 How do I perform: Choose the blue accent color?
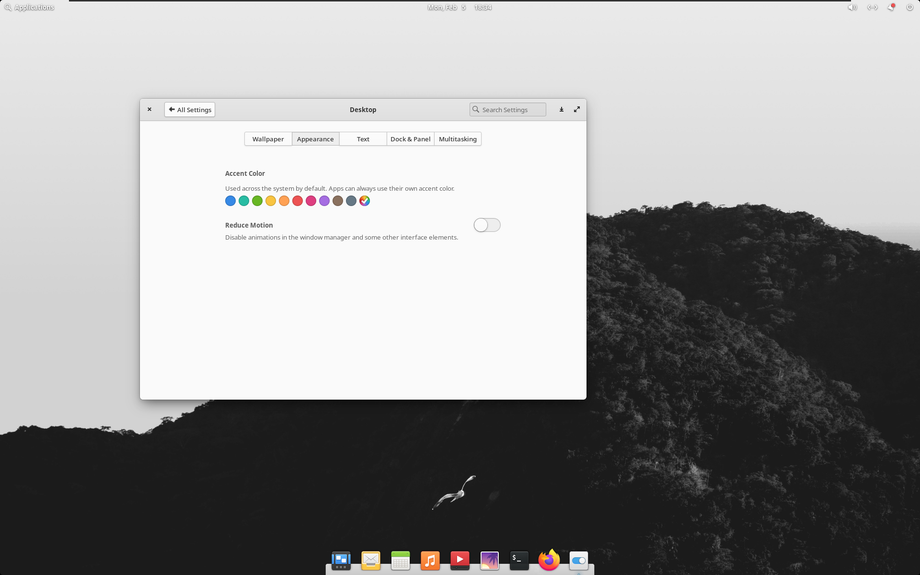pyautogui.click(x=231, y=201)
